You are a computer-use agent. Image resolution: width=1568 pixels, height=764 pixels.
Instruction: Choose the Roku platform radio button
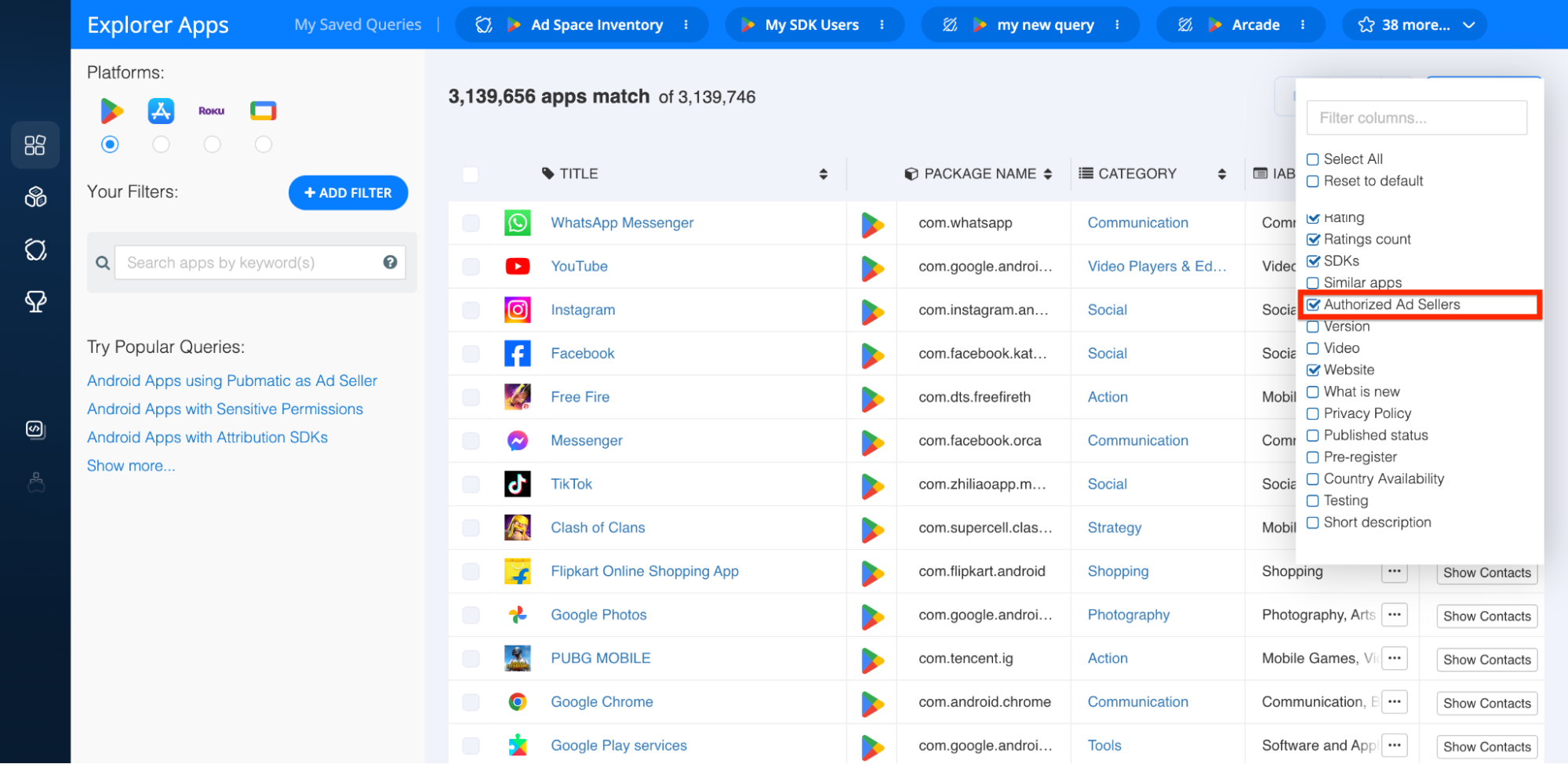click(212, 144)
